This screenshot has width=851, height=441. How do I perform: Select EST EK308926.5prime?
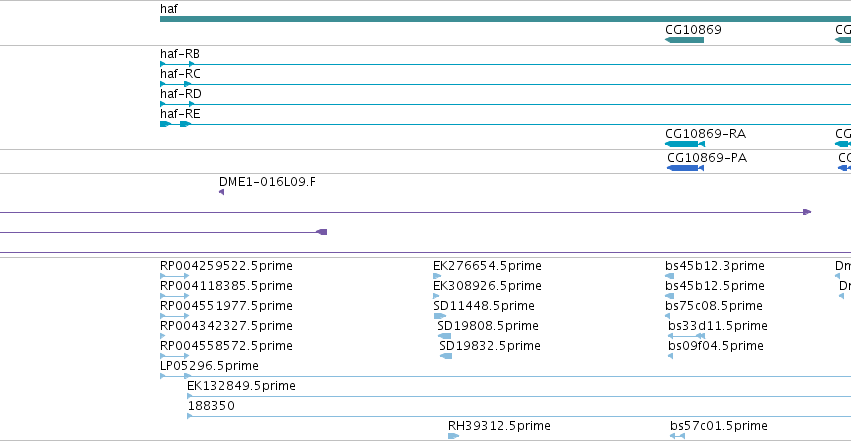(487, 286)
